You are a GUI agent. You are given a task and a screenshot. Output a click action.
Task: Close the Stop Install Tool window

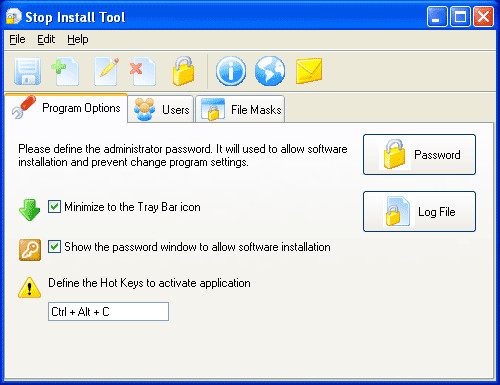click(484, 16)
